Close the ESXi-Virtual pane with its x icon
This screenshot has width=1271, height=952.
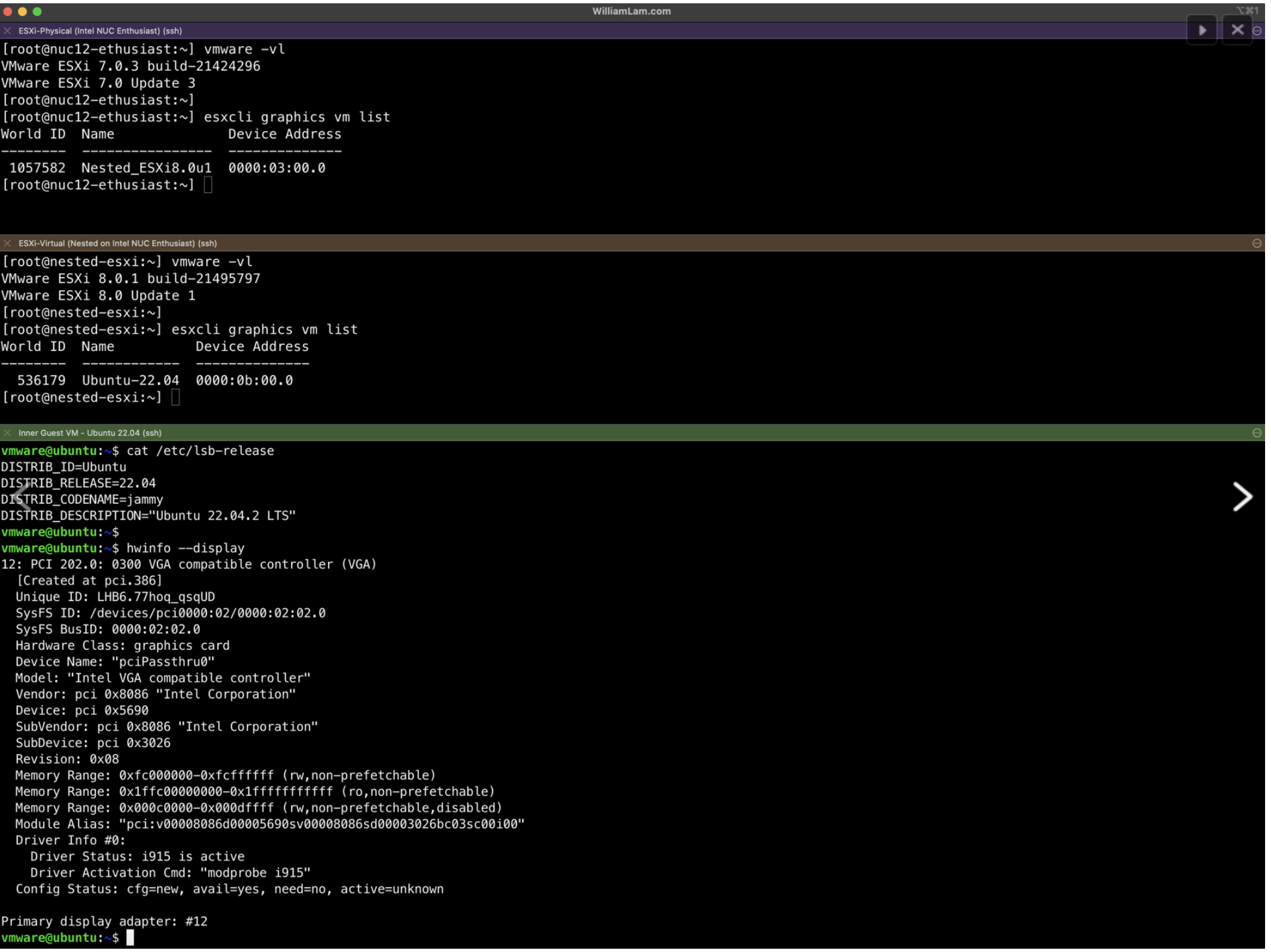coord(7,244)
